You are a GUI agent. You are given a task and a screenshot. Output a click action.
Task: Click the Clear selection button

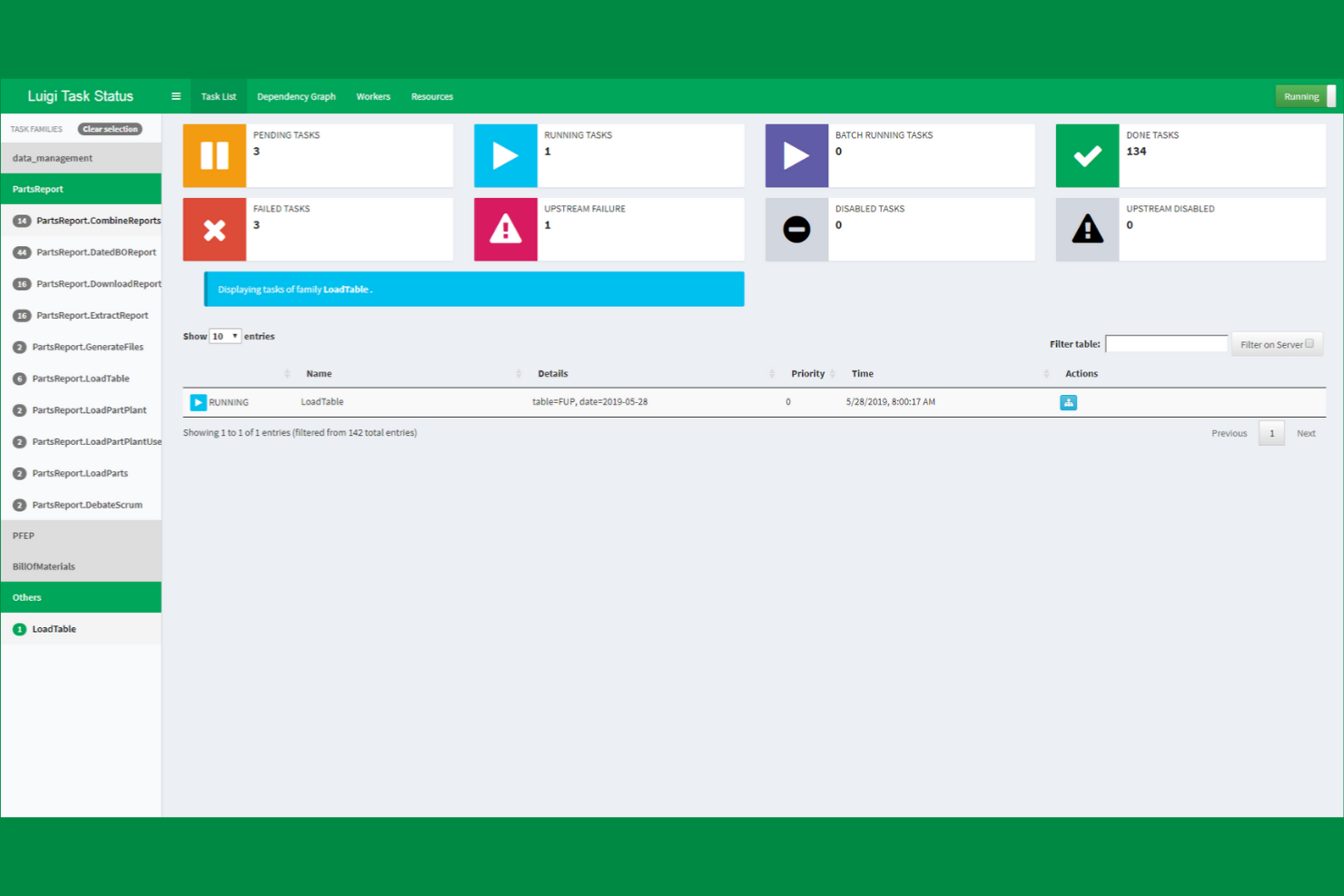[110, 128]
